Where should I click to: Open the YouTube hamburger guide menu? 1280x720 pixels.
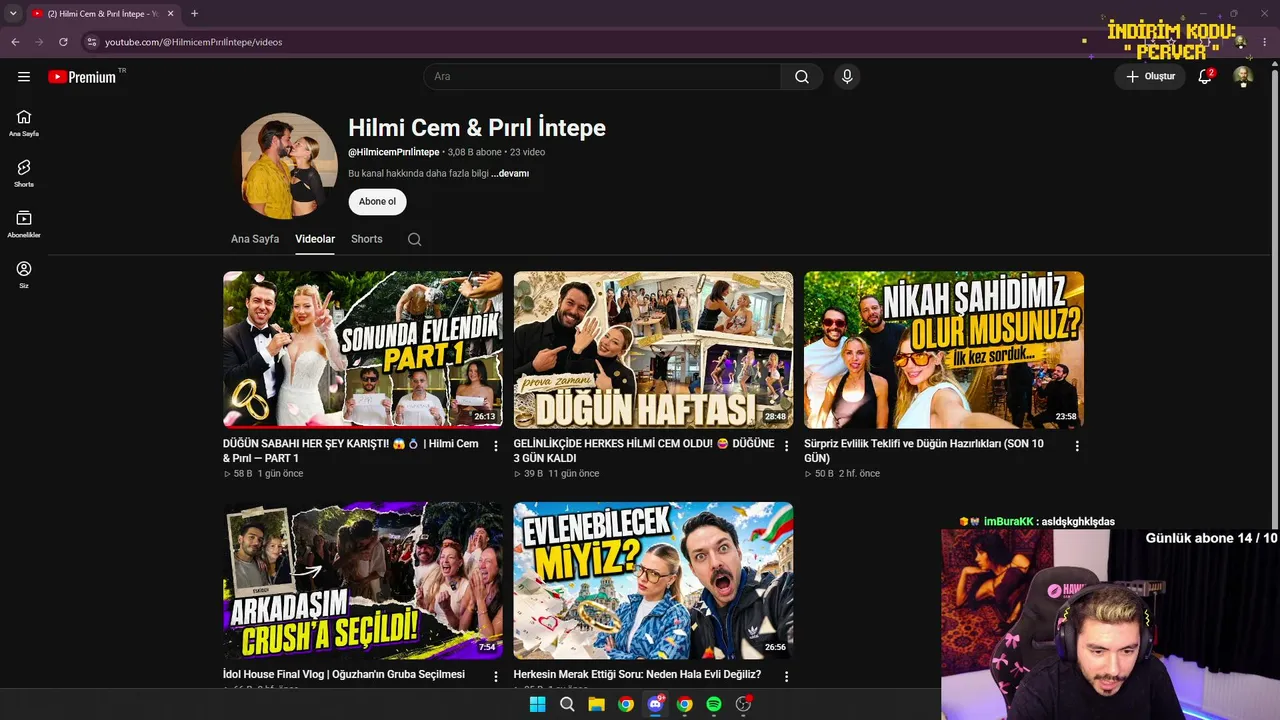pyautogui.click(x=24, y=77)
